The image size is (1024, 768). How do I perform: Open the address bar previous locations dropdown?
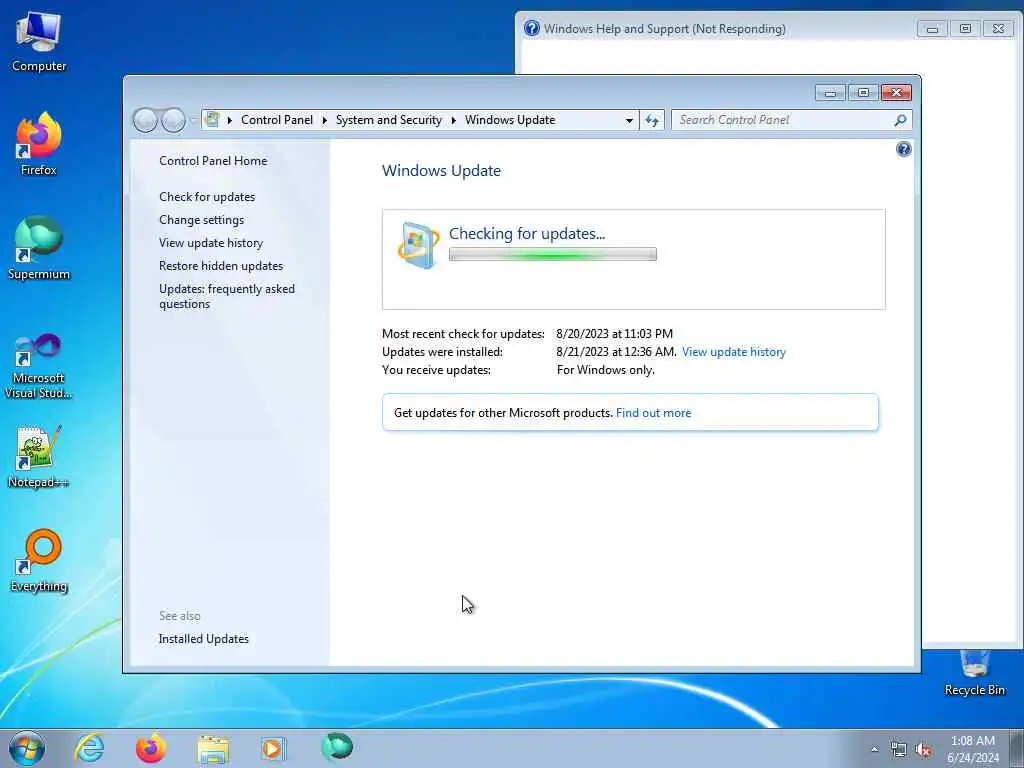pyautogui.click(x=629, y=120)
